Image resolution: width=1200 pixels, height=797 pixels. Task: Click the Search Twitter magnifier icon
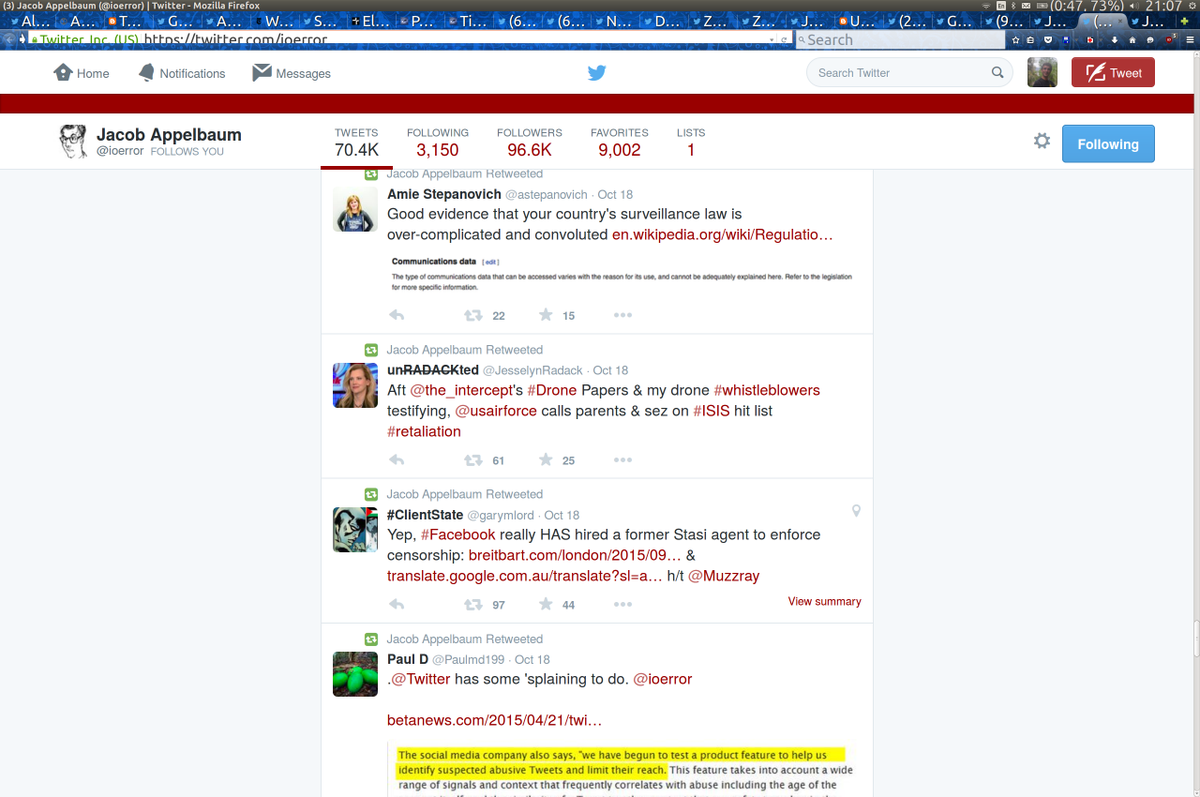point(997,72)
